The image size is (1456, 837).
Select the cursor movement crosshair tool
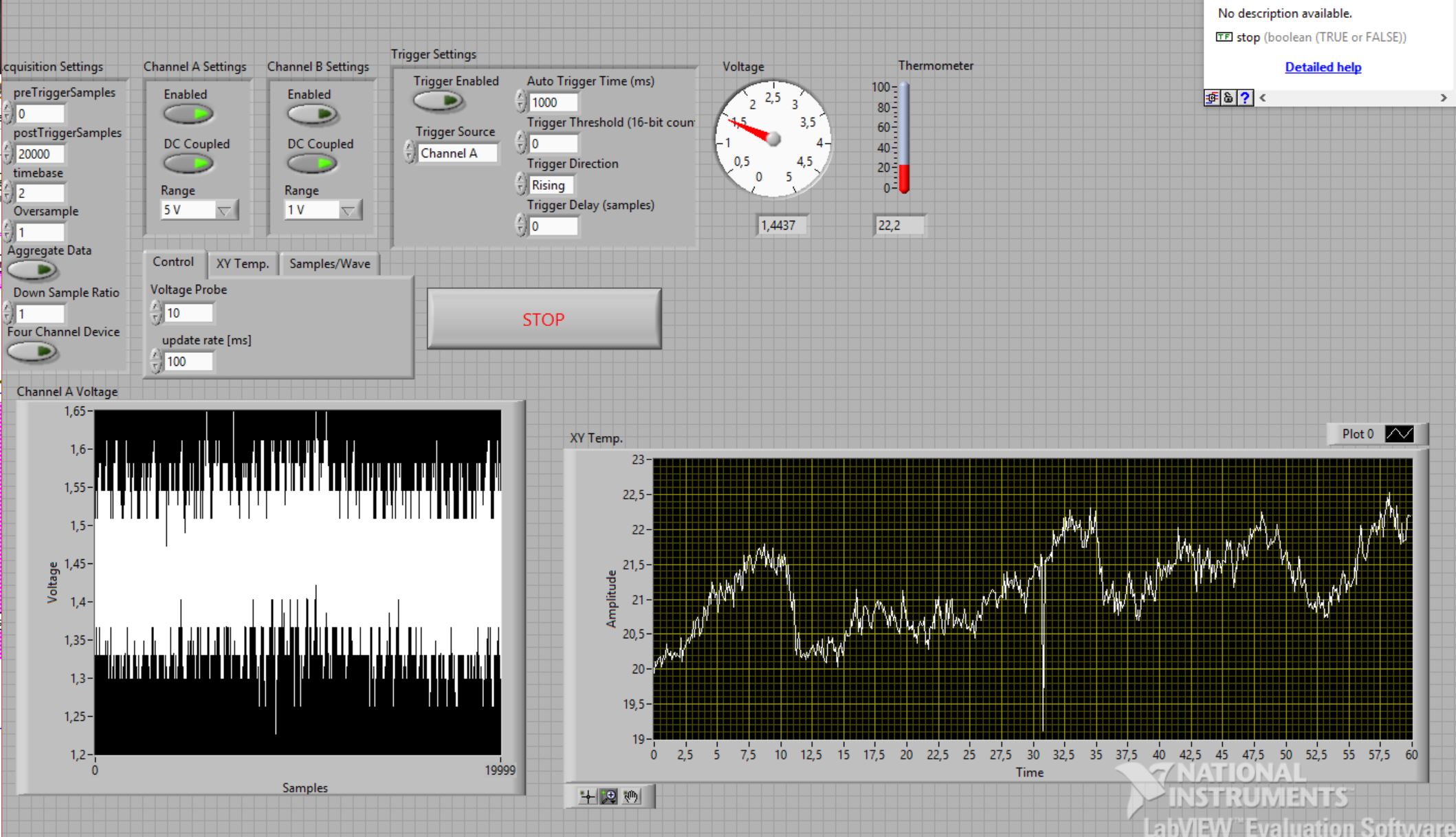point(587,796)
